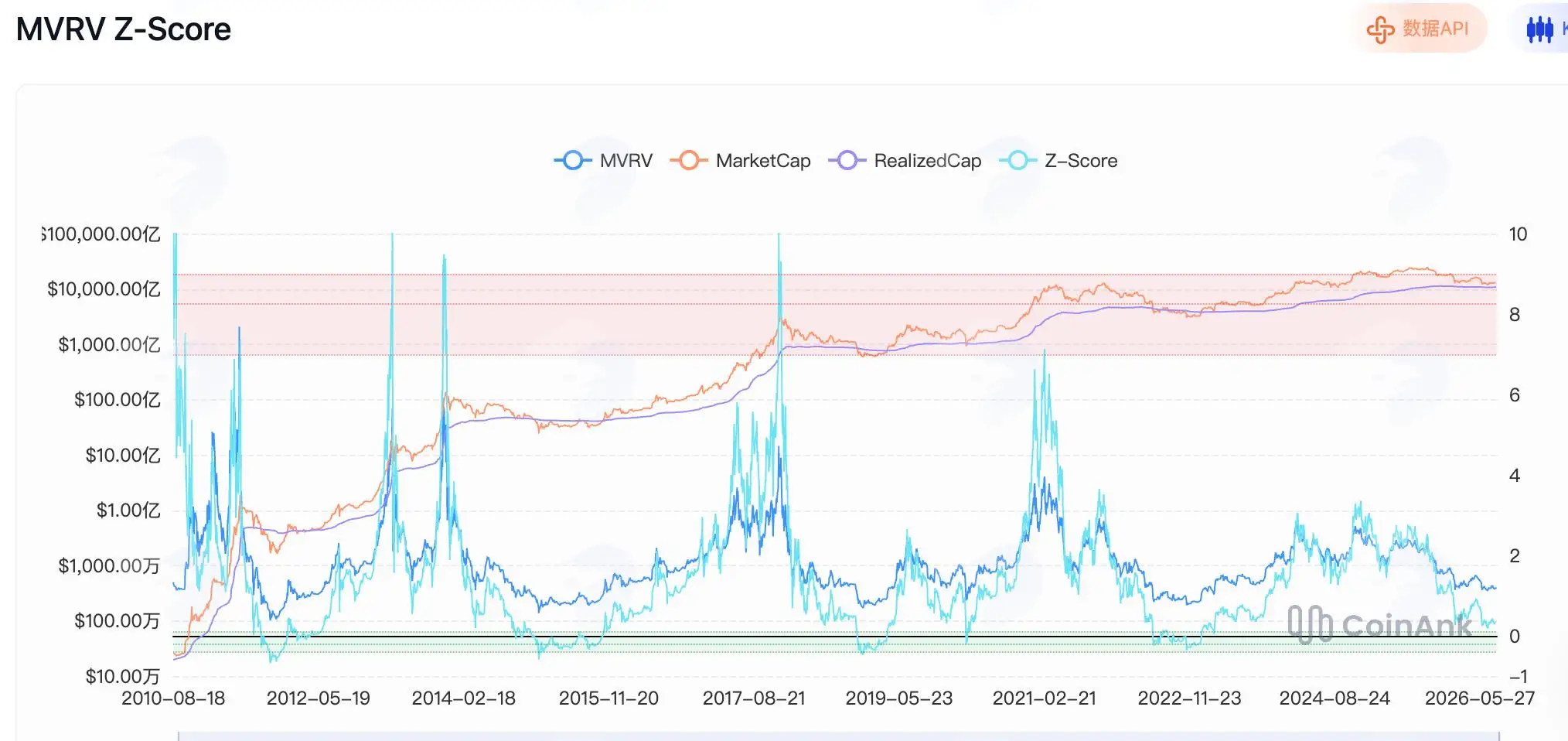
Task: Click the $100.00万 left axis label
Action: tap(117, 621)
